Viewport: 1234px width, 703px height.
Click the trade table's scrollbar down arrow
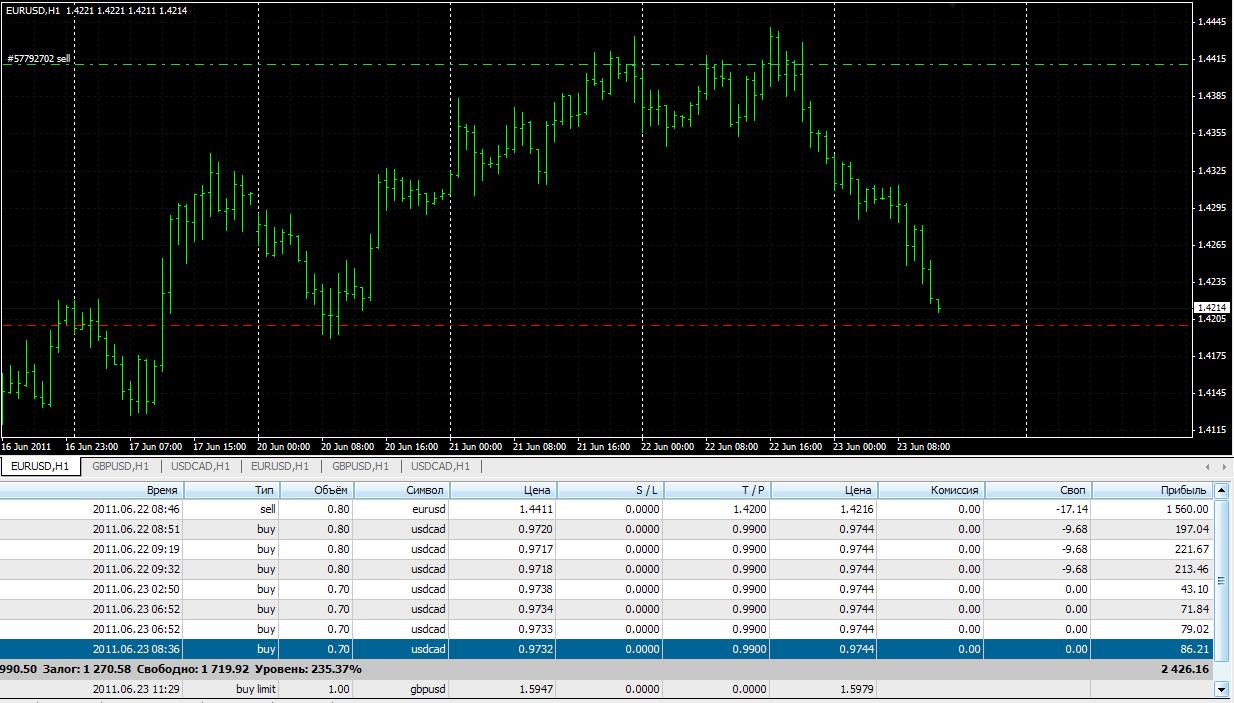pyautogui.click(x=1221, y=689)
